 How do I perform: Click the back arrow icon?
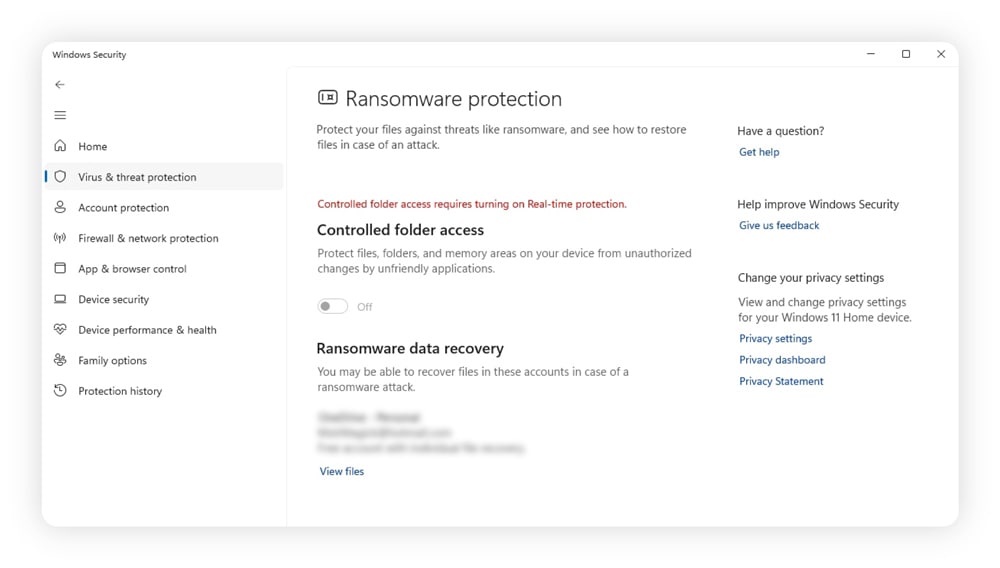(x=60, y=84)
